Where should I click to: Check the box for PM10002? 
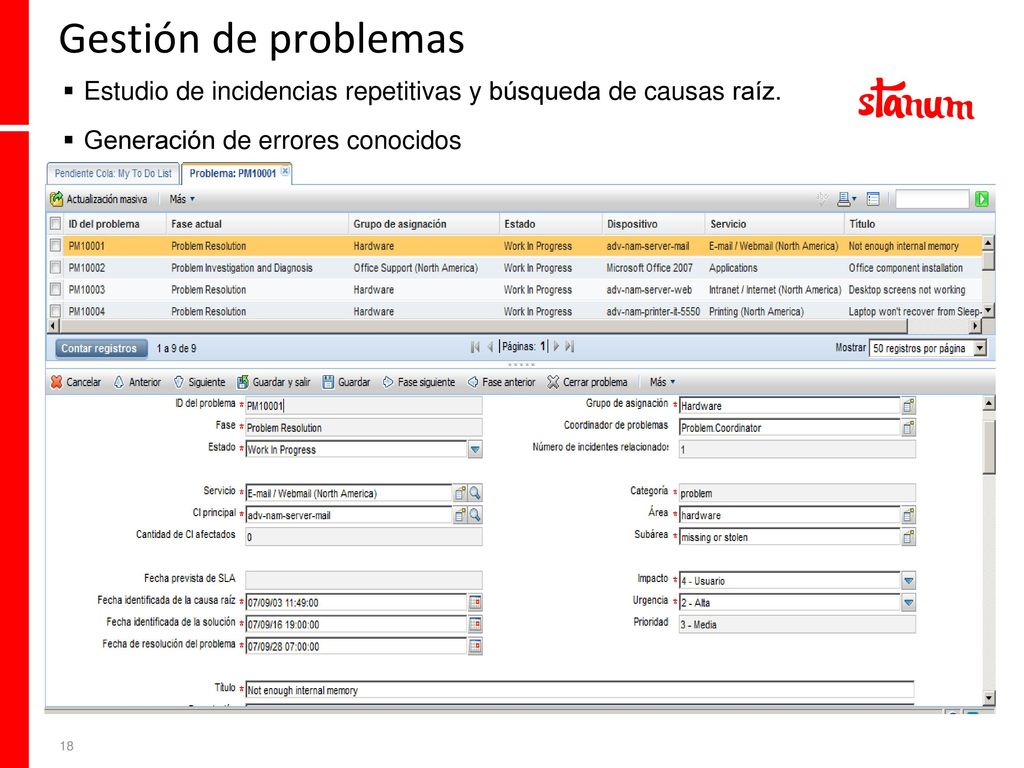click(56, 267)
